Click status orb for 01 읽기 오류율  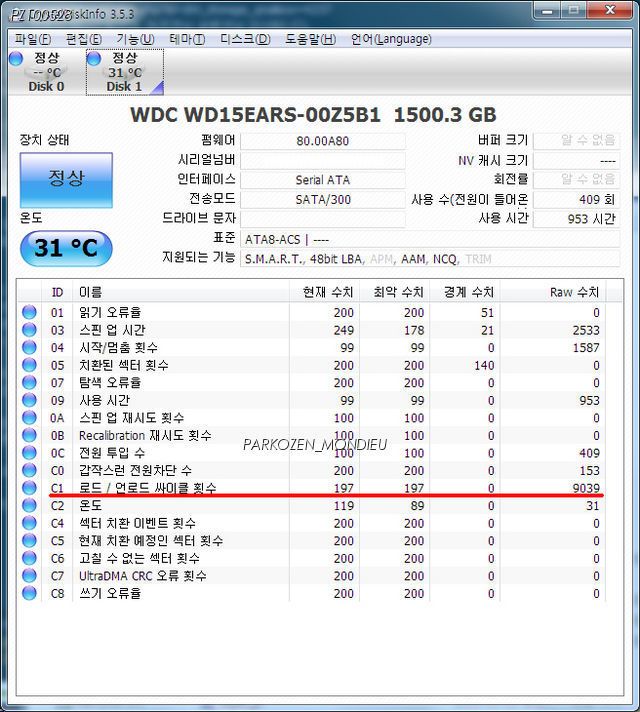(29, 312)
